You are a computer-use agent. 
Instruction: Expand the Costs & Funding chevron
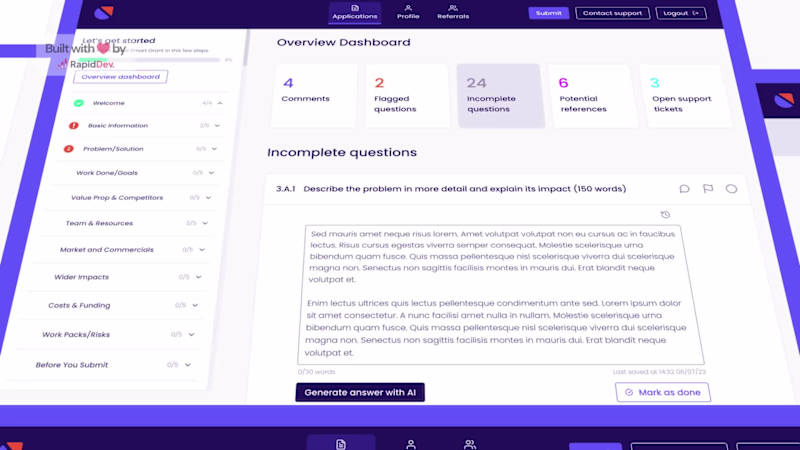coord(195,305)
